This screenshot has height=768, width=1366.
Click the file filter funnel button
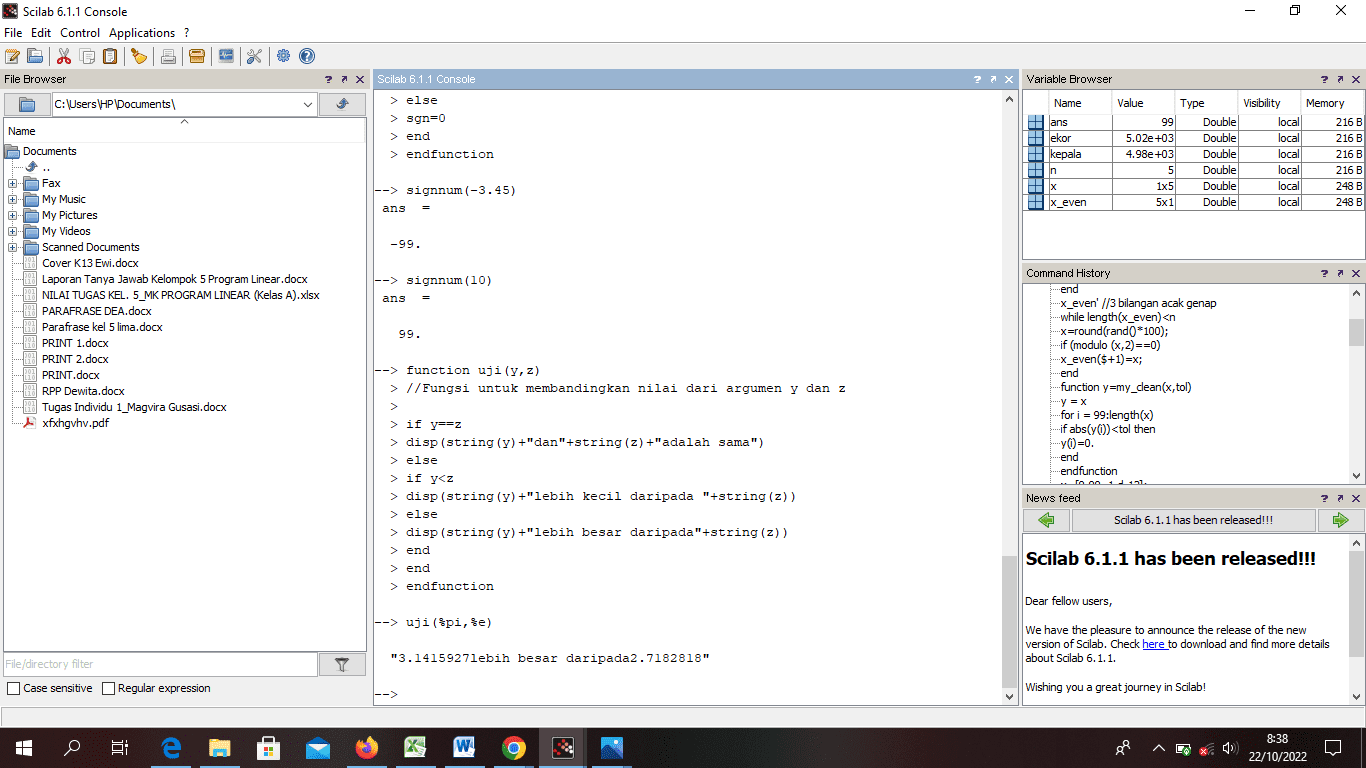pos(342,664)
